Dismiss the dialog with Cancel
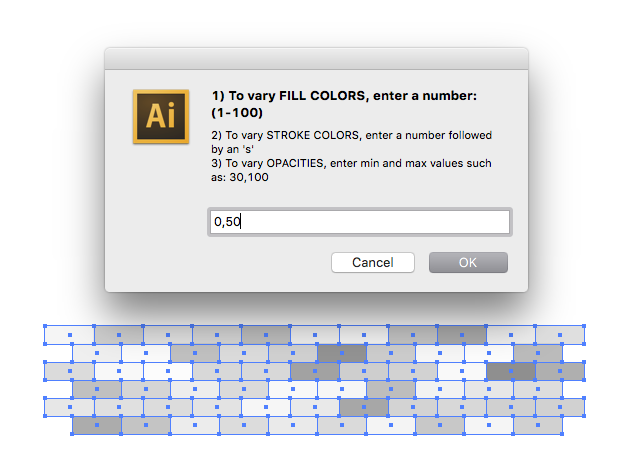Image resolution: width=626 pixels, height=473 pixels. (373, 263)
